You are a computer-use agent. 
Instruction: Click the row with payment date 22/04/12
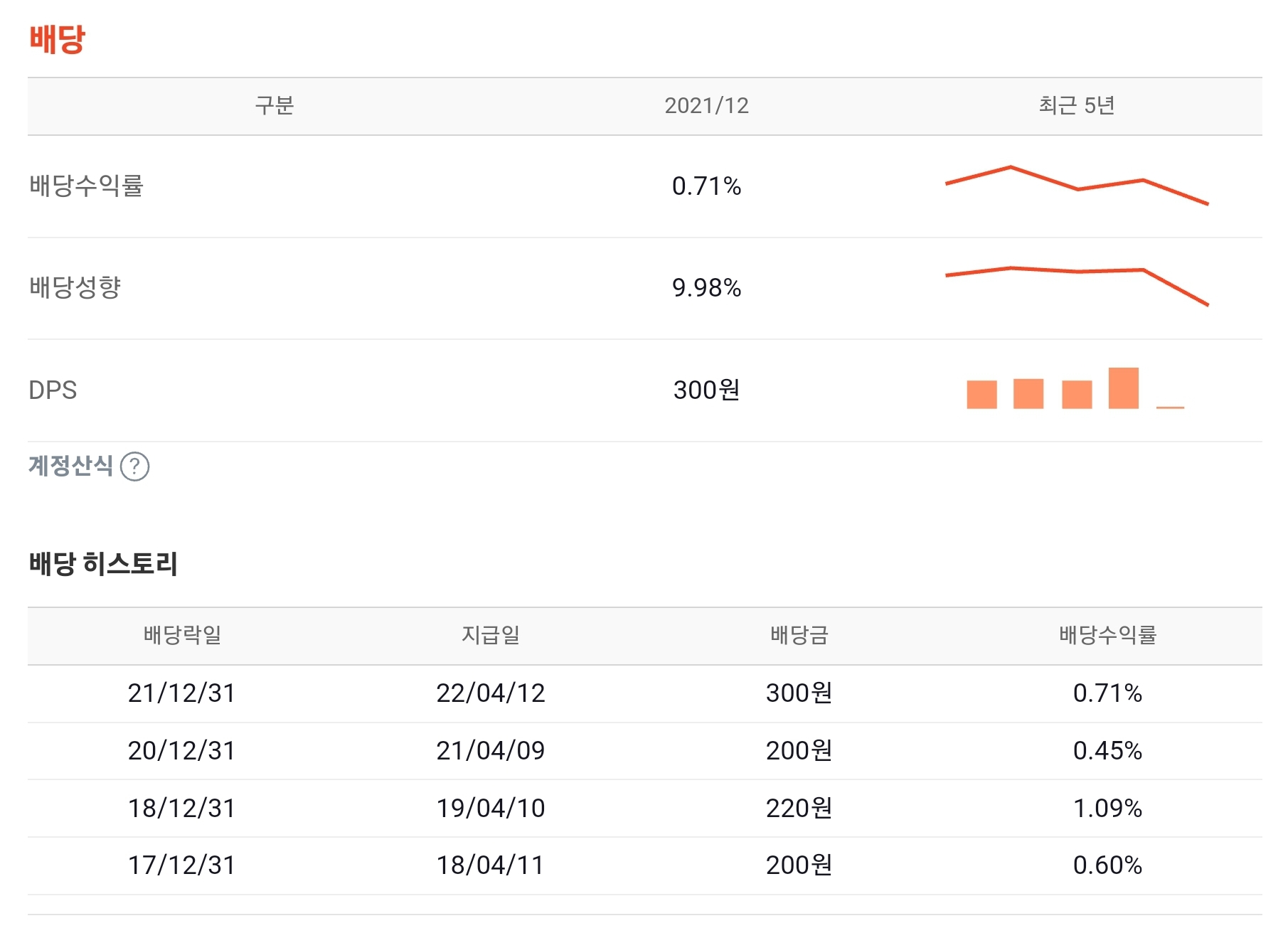click(491, 693)
